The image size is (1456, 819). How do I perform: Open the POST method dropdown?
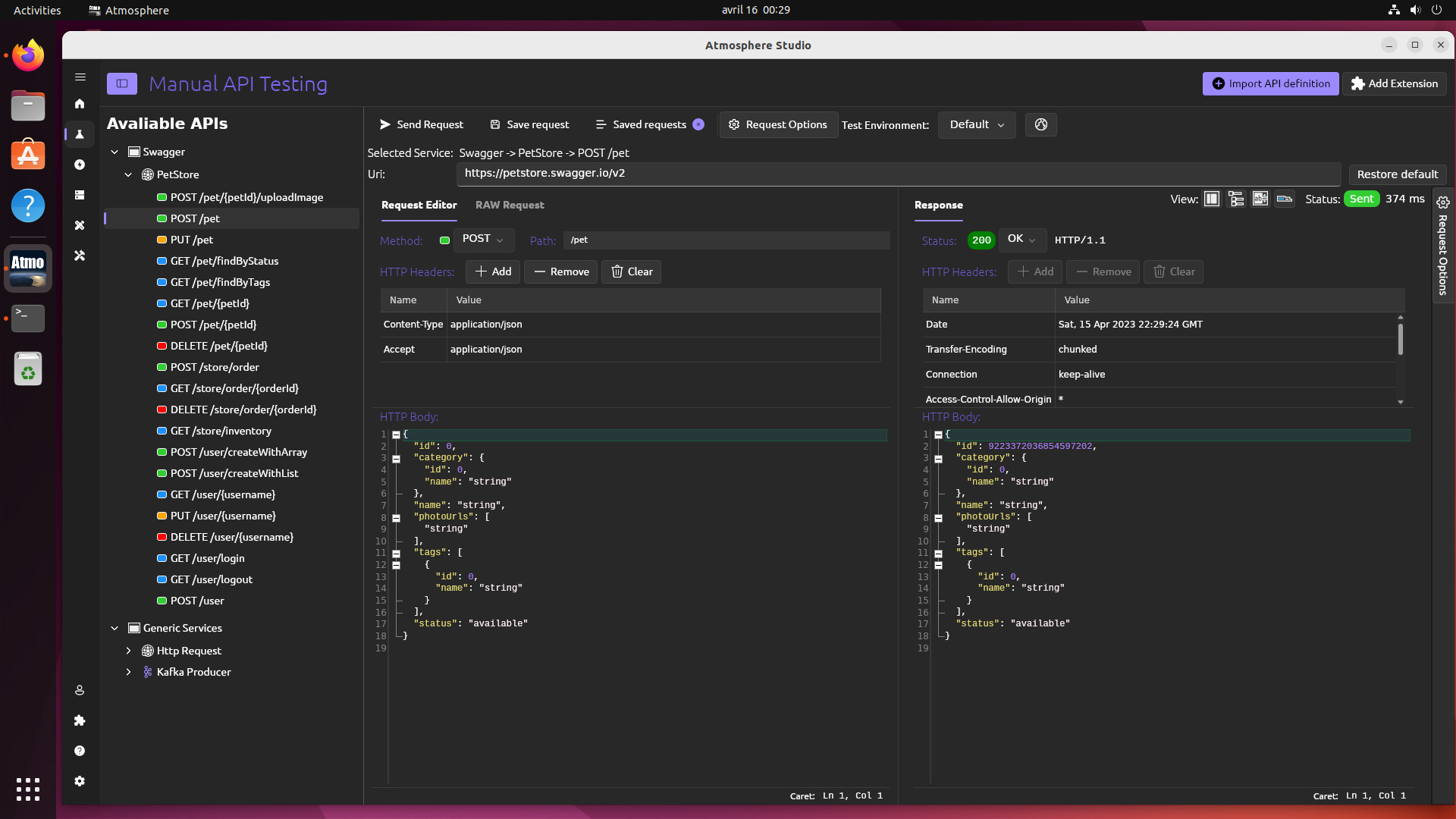point(484,240)
